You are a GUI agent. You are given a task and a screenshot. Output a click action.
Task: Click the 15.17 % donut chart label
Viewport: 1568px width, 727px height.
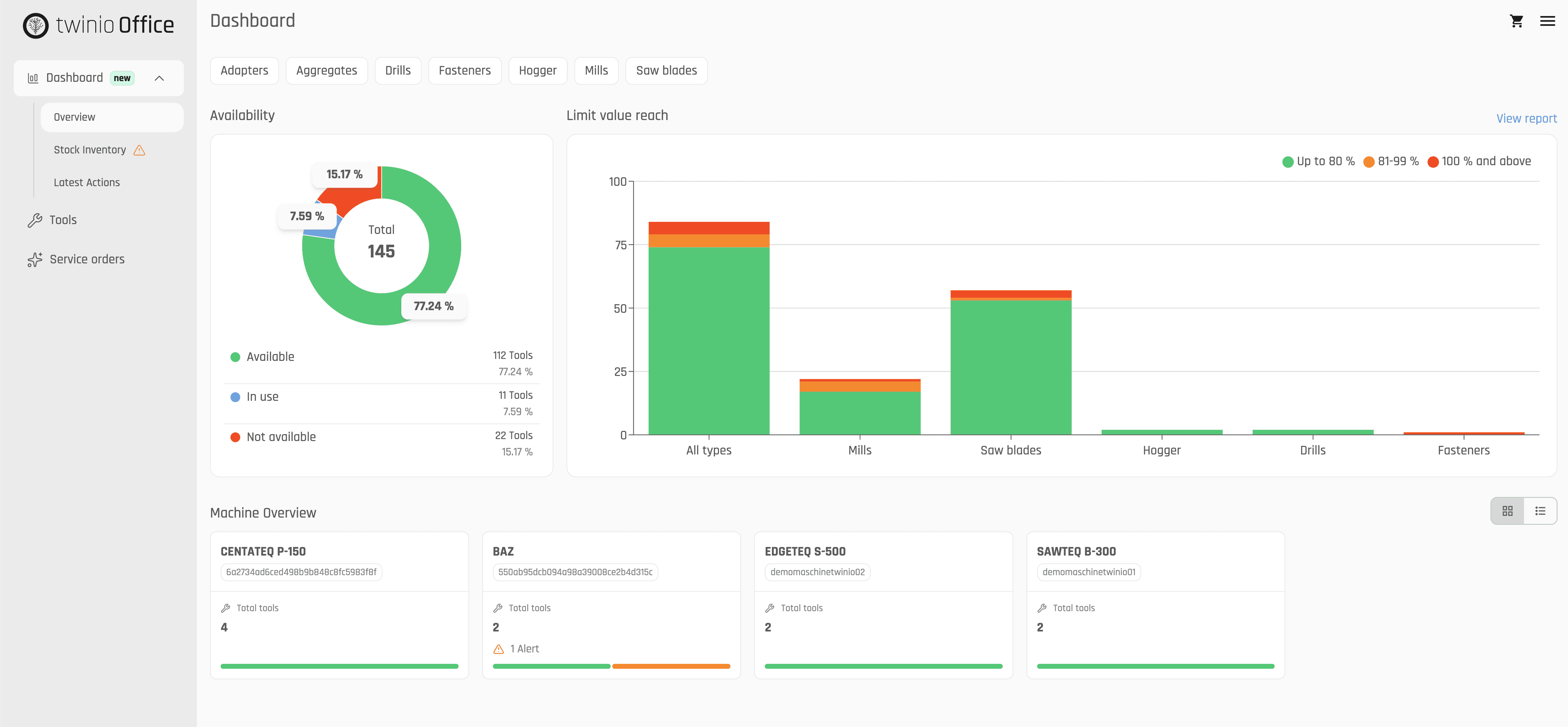pos(344,175)
